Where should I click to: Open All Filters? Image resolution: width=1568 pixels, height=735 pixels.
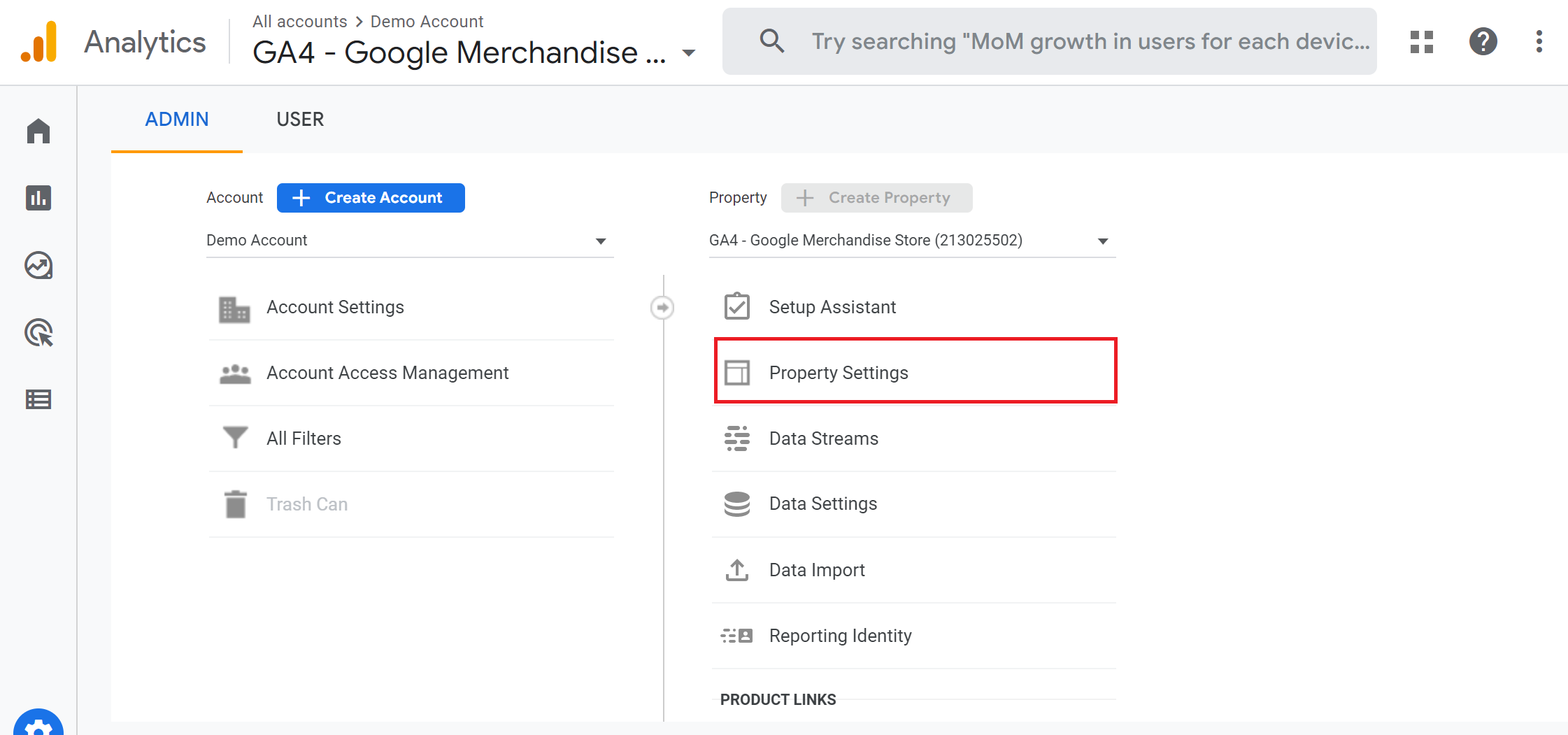pyautogui.click(x=411, y=438)
